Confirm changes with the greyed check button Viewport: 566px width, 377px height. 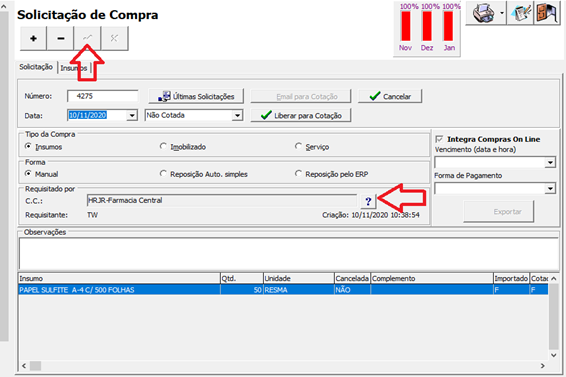(x=88, y=38)
